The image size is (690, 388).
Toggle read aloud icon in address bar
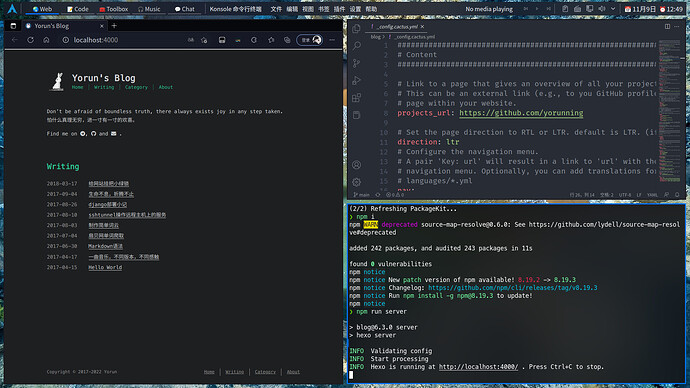tap(191, 40)
